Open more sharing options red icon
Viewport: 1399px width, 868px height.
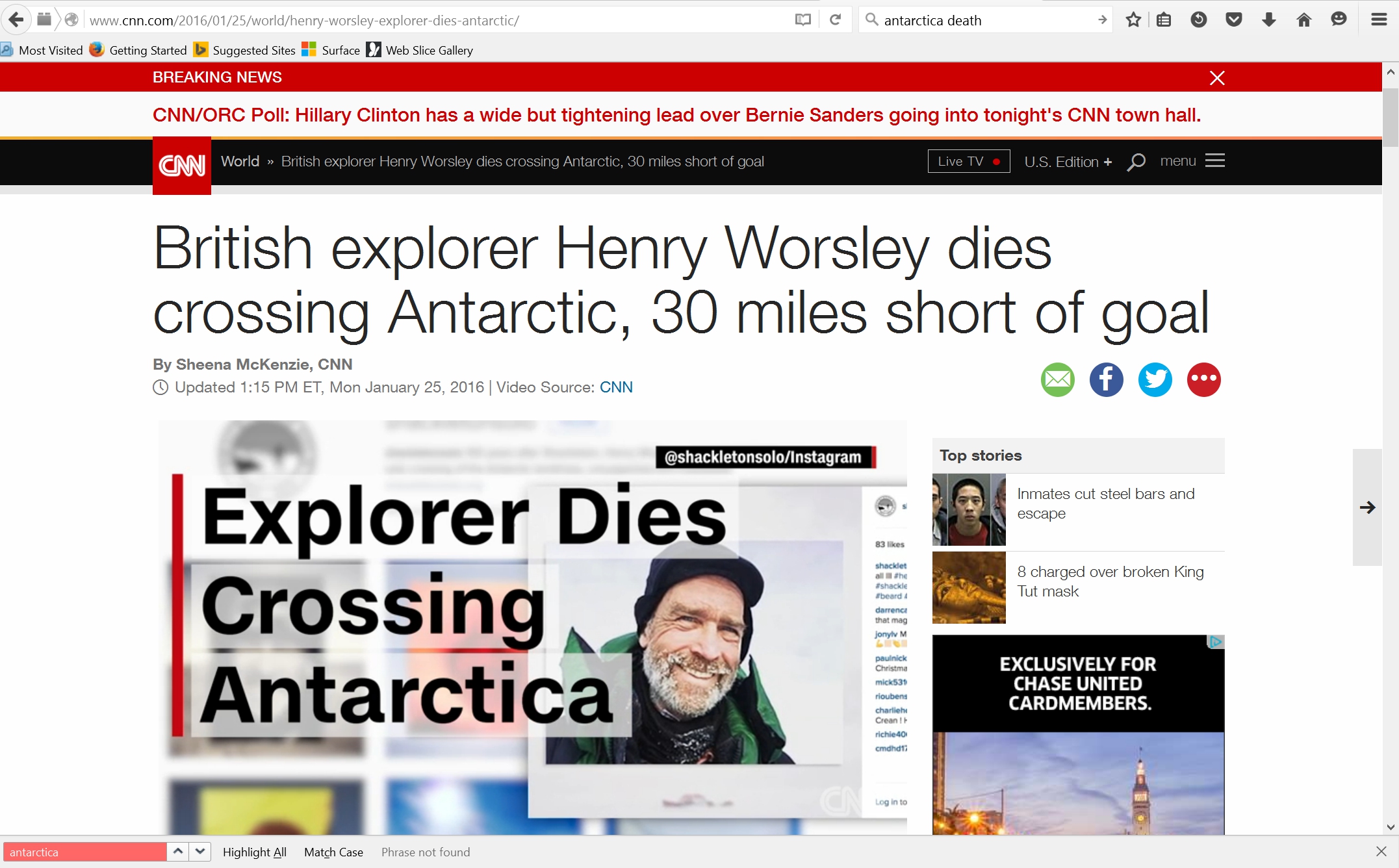pos(1204,379)
